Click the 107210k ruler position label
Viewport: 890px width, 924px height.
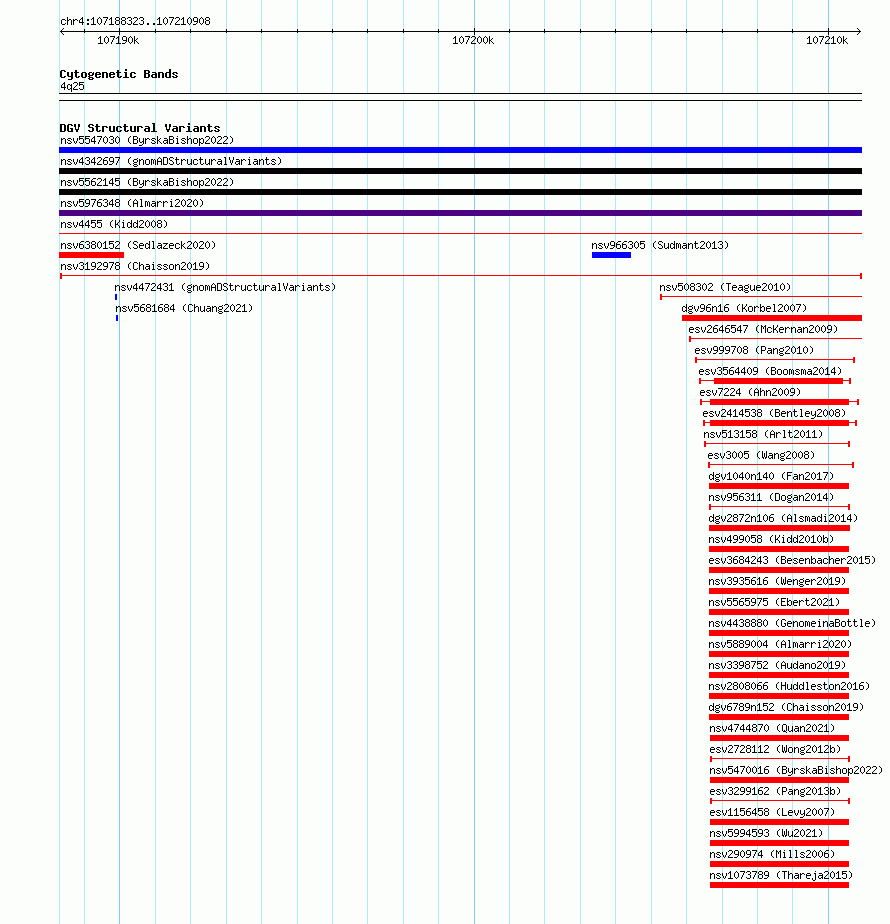pyautogui.click(x=827, y=41)
